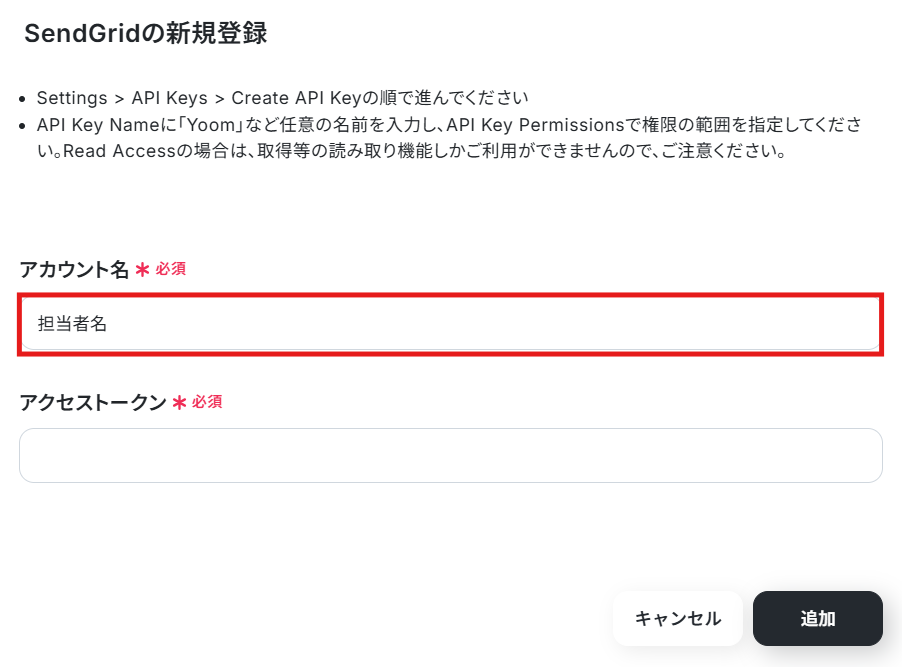
Task: Click the SendGridの新規登録 heading
Action: pyautogui.click(x=146, y=33)
